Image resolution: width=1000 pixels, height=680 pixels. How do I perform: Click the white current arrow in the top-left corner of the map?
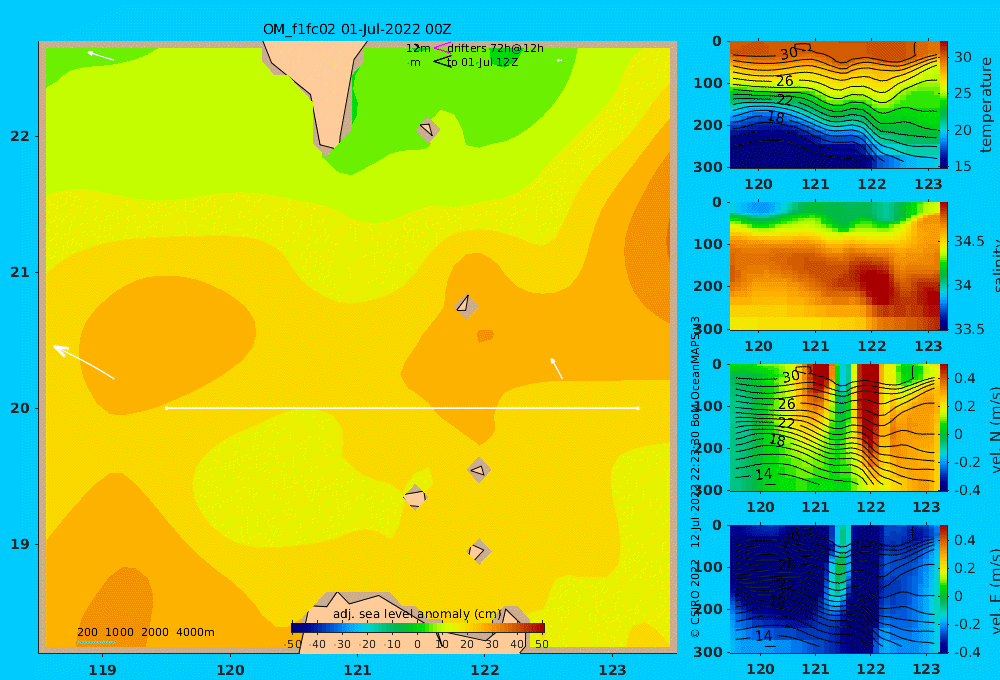[x=100, y=55]
